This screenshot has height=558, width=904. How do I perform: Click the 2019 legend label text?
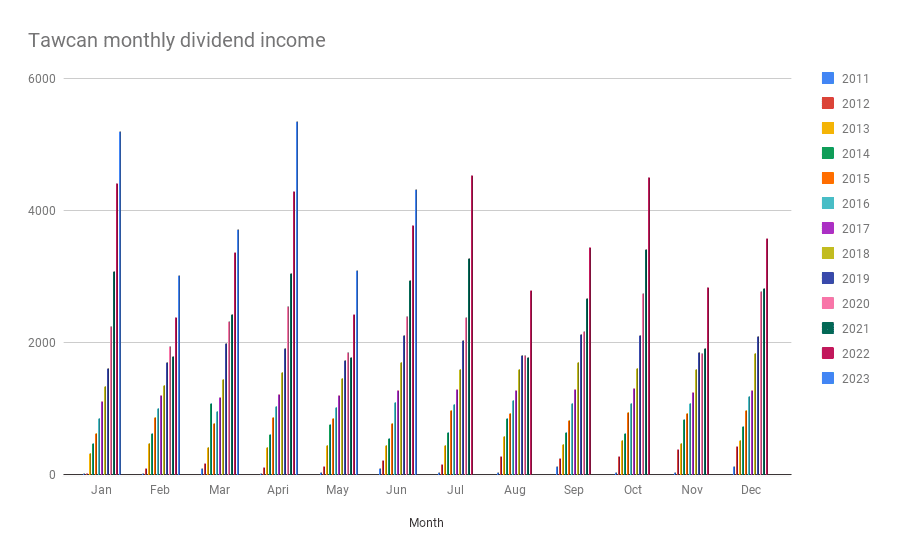coord(855,279)
